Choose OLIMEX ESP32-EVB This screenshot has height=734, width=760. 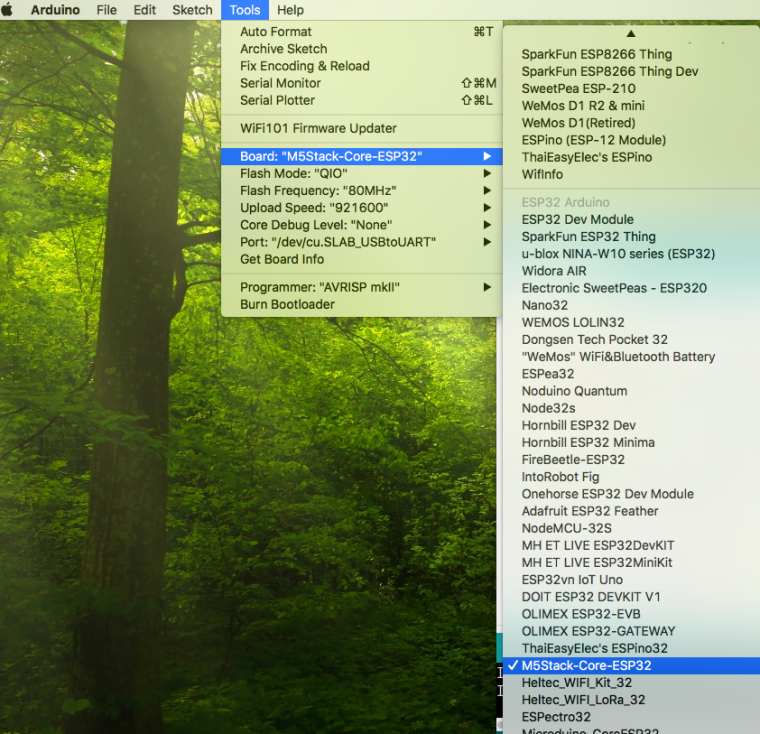[x=632, y=614]
